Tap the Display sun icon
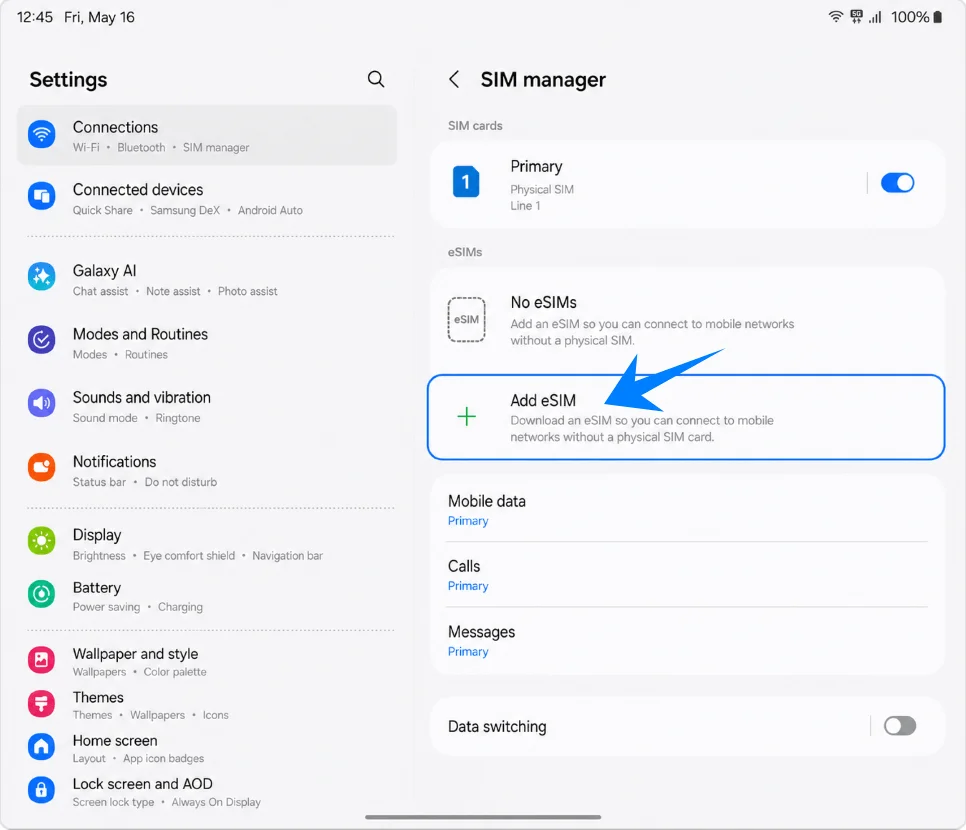The height and width of the screenshot is (830, 966). tap(41, 541)
